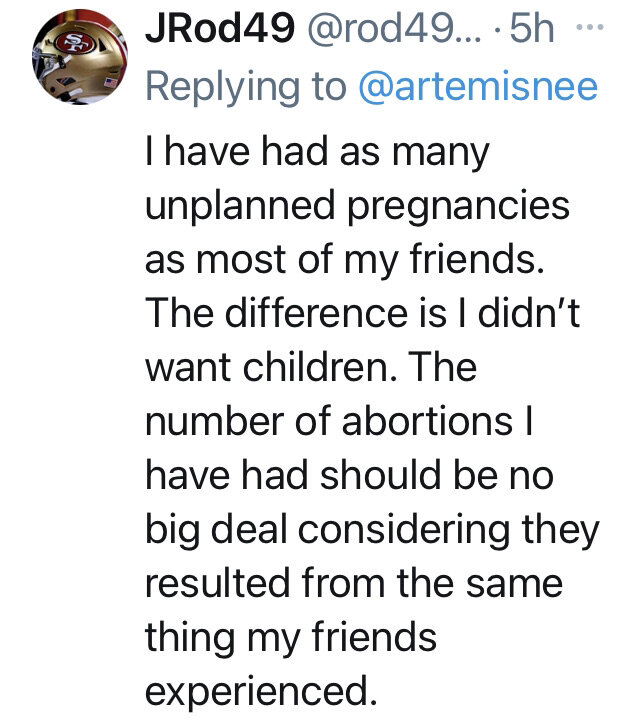634x724 pixels.
Task: Click the text 'big deal considering they'
Action: (x=371, y=527)
